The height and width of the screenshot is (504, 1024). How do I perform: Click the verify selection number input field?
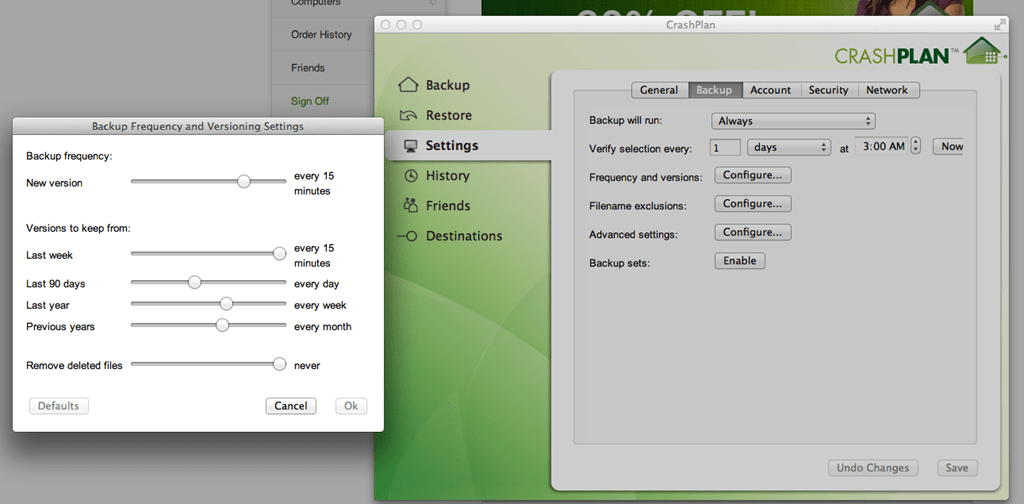[x=725, y=147]
